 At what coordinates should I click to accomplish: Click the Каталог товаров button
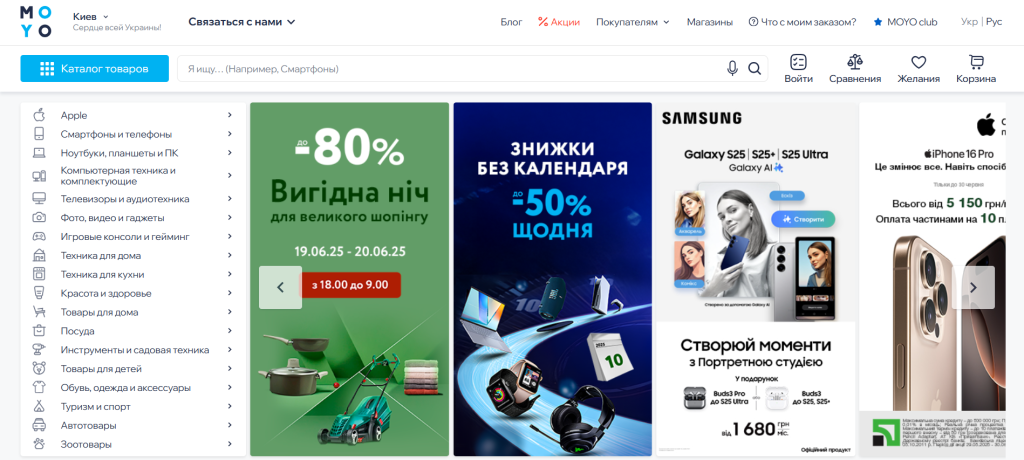[x=95, y=69]
